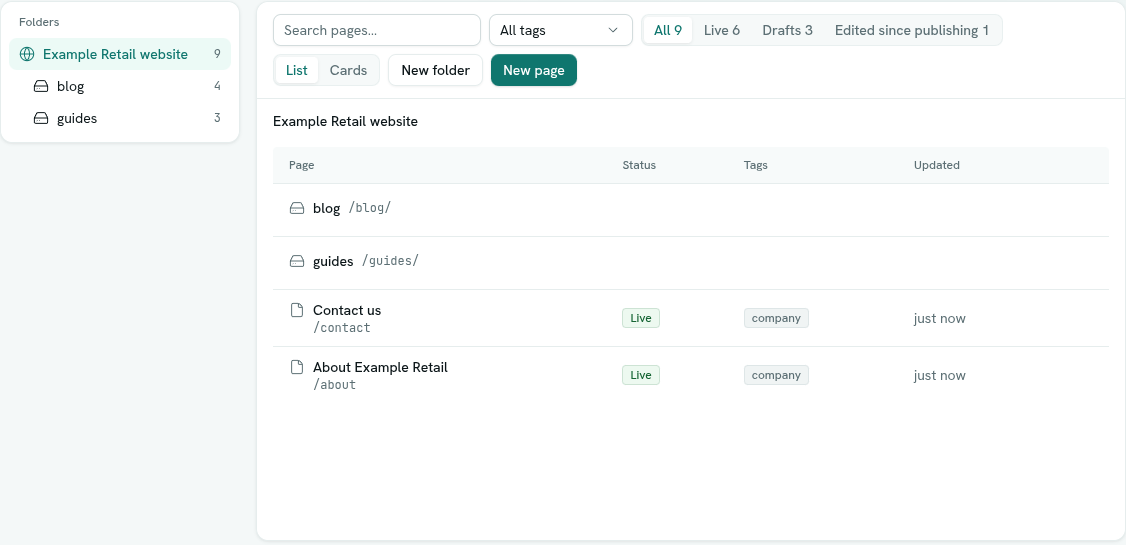
Task: Open the blog folder row in table
Action: tap(691, 210)
